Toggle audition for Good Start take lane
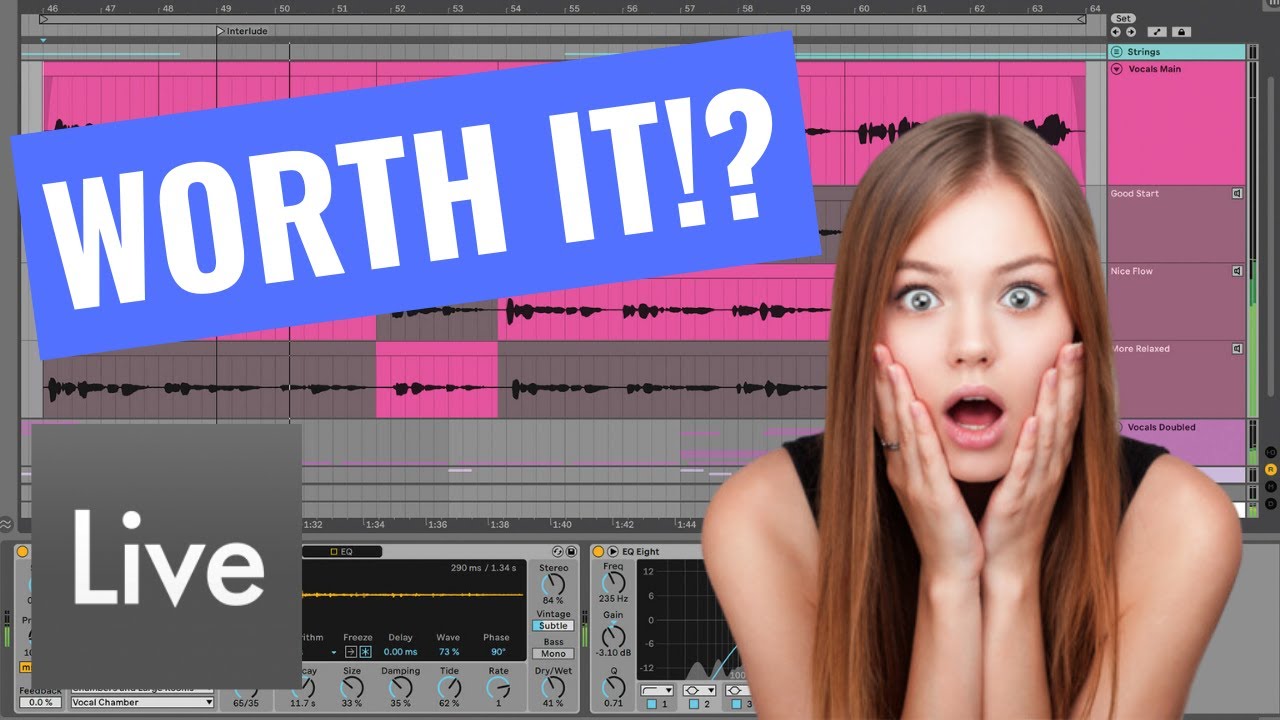This screenshot has width=1280, height=720. [1237, 194]
